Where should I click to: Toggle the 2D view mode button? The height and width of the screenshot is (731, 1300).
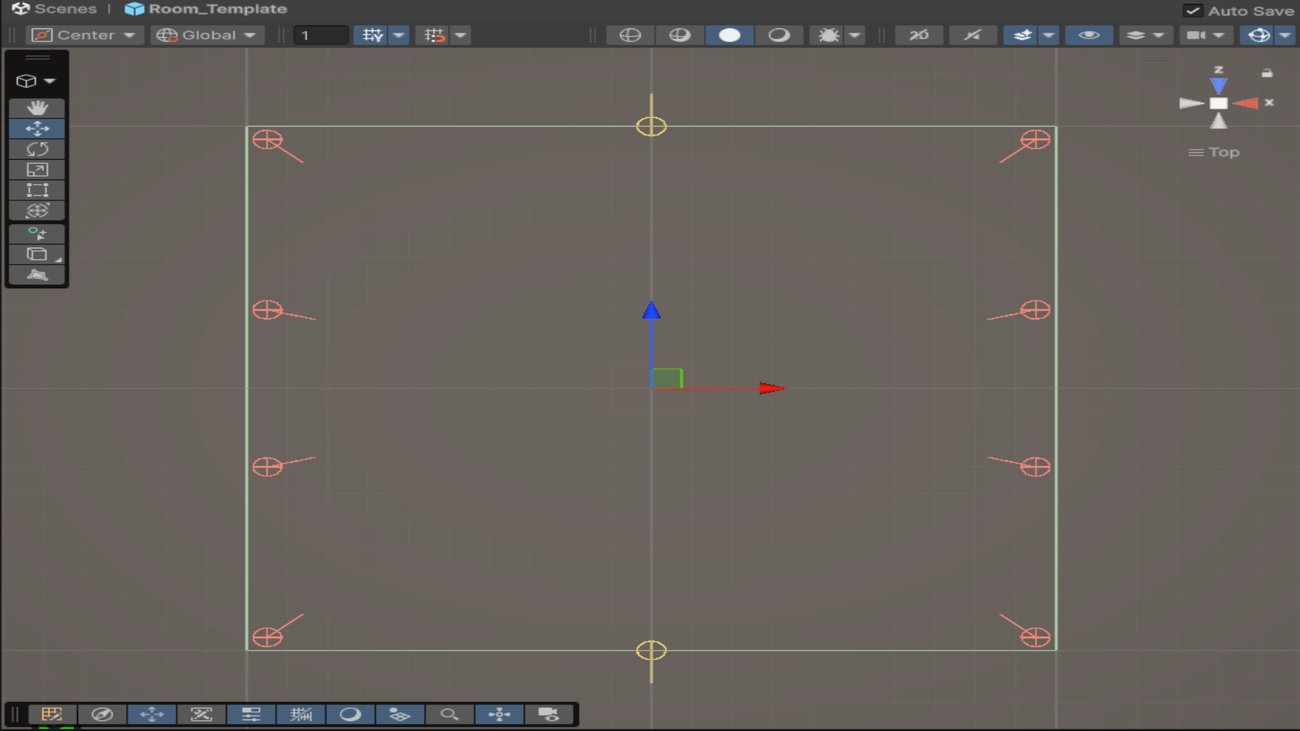919,35
